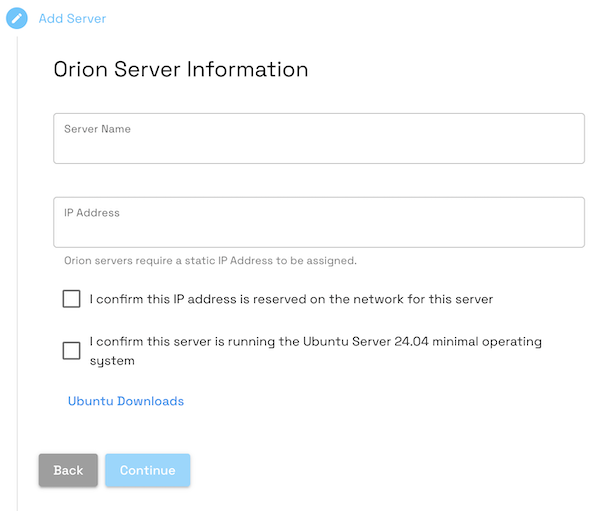Open the Ubuntu Downloads link
This screenshot has width=600, height=511.
tap(126, 401)
